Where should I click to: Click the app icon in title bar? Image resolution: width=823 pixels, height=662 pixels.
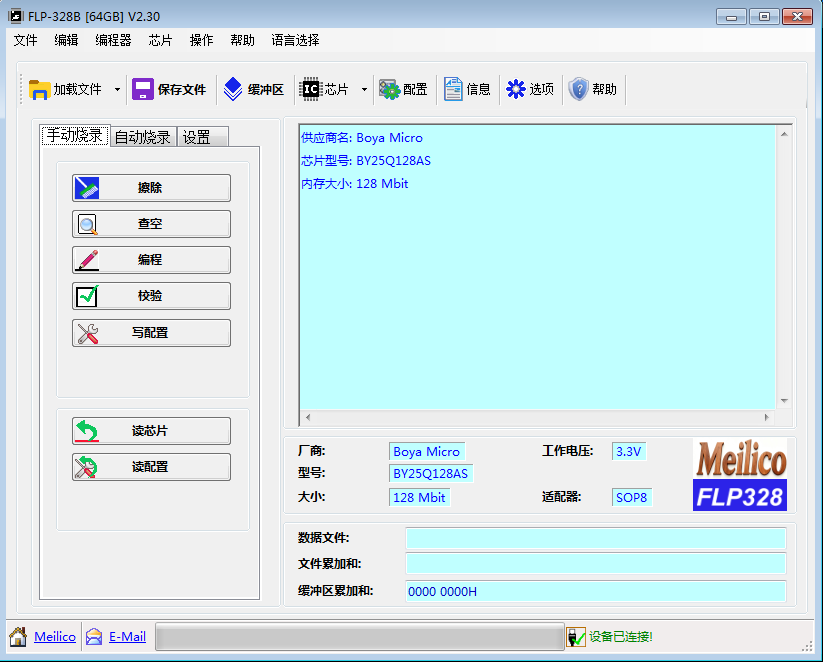16,16
